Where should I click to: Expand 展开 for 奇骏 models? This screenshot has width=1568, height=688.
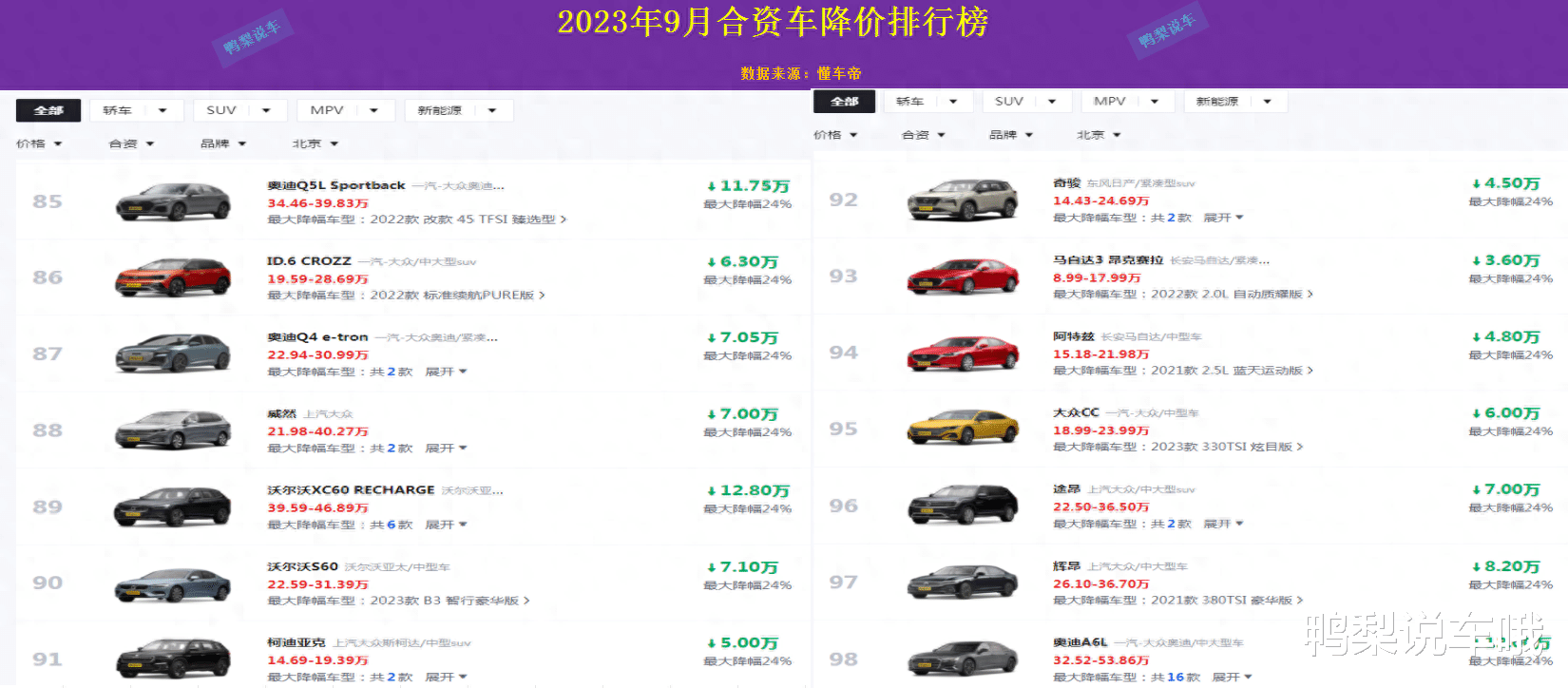tap(1223, 218)
